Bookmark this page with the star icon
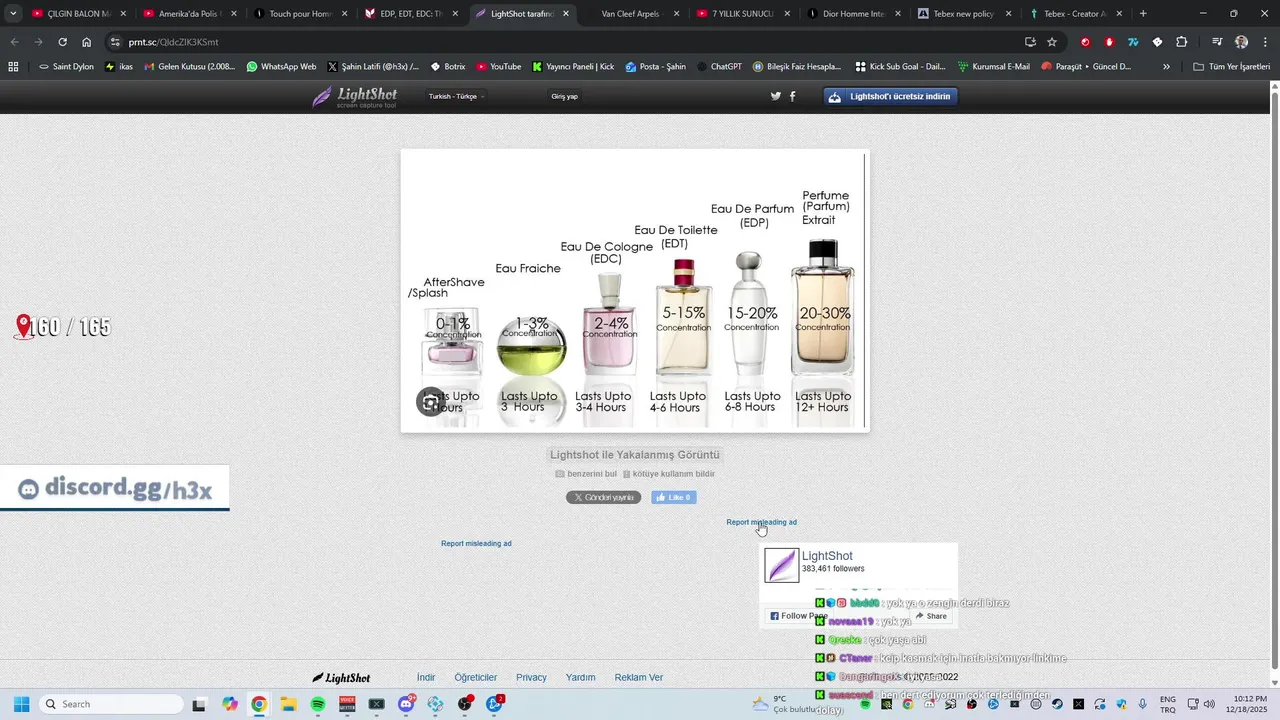This screenshot has height=720, width=1280. point(1052,42)
